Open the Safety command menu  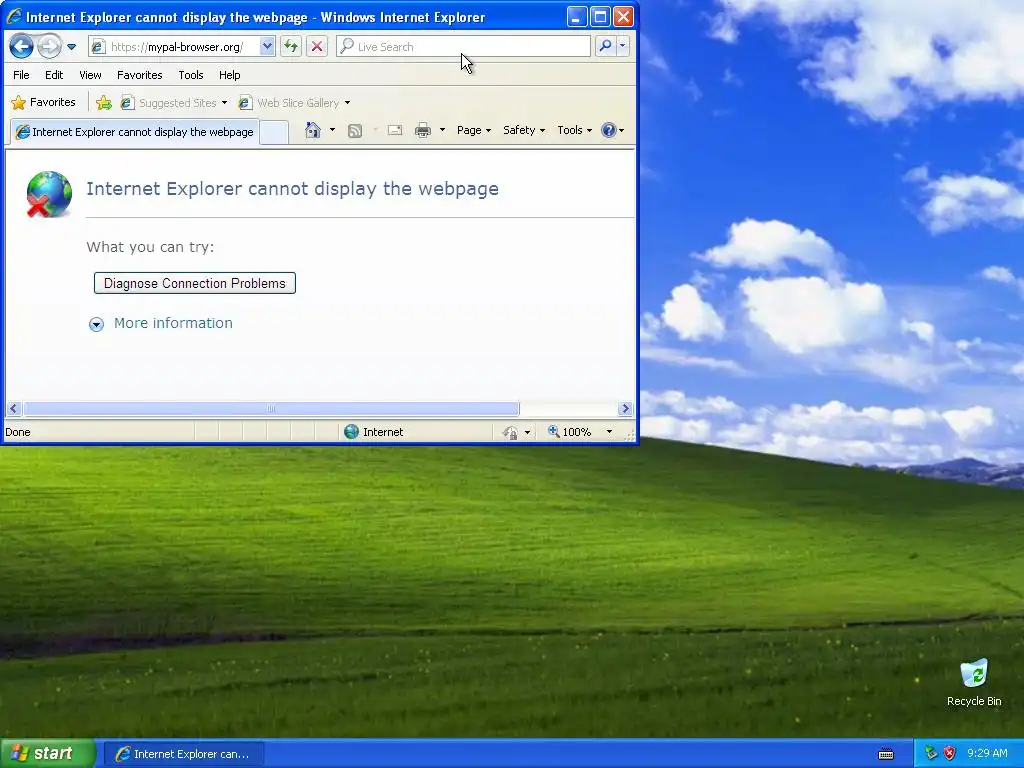[x=524, y=130]
